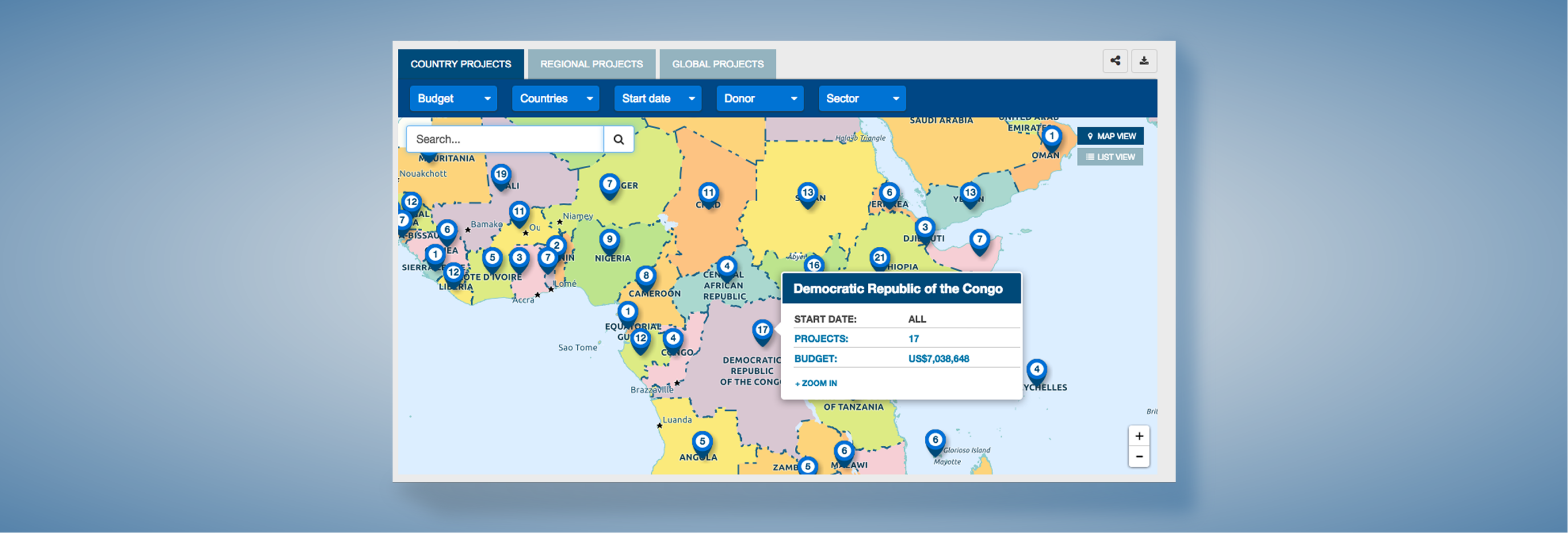Open the Countries filter dropdown
This screenshot has width=1568, height=534.
[556, 99]
